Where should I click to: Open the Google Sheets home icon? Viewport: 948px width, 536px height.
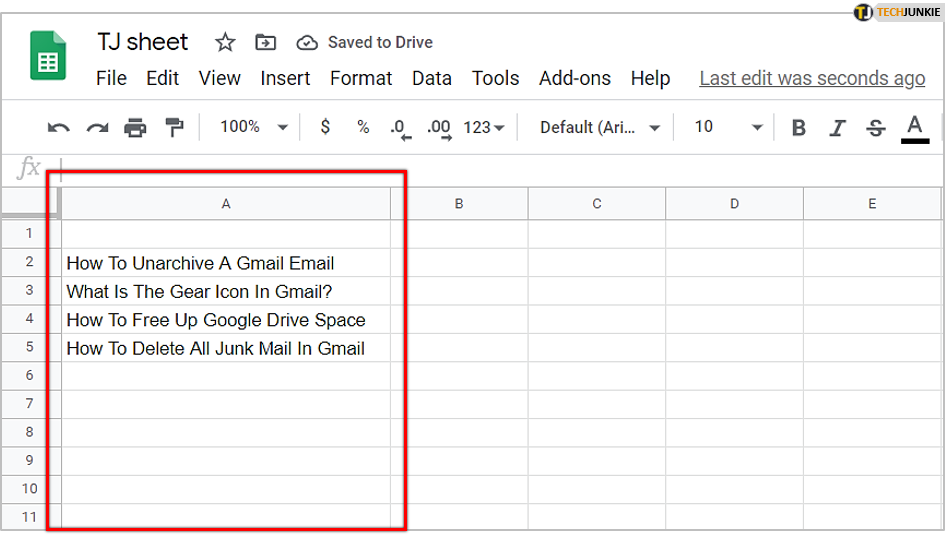click(x=48, y=56)
